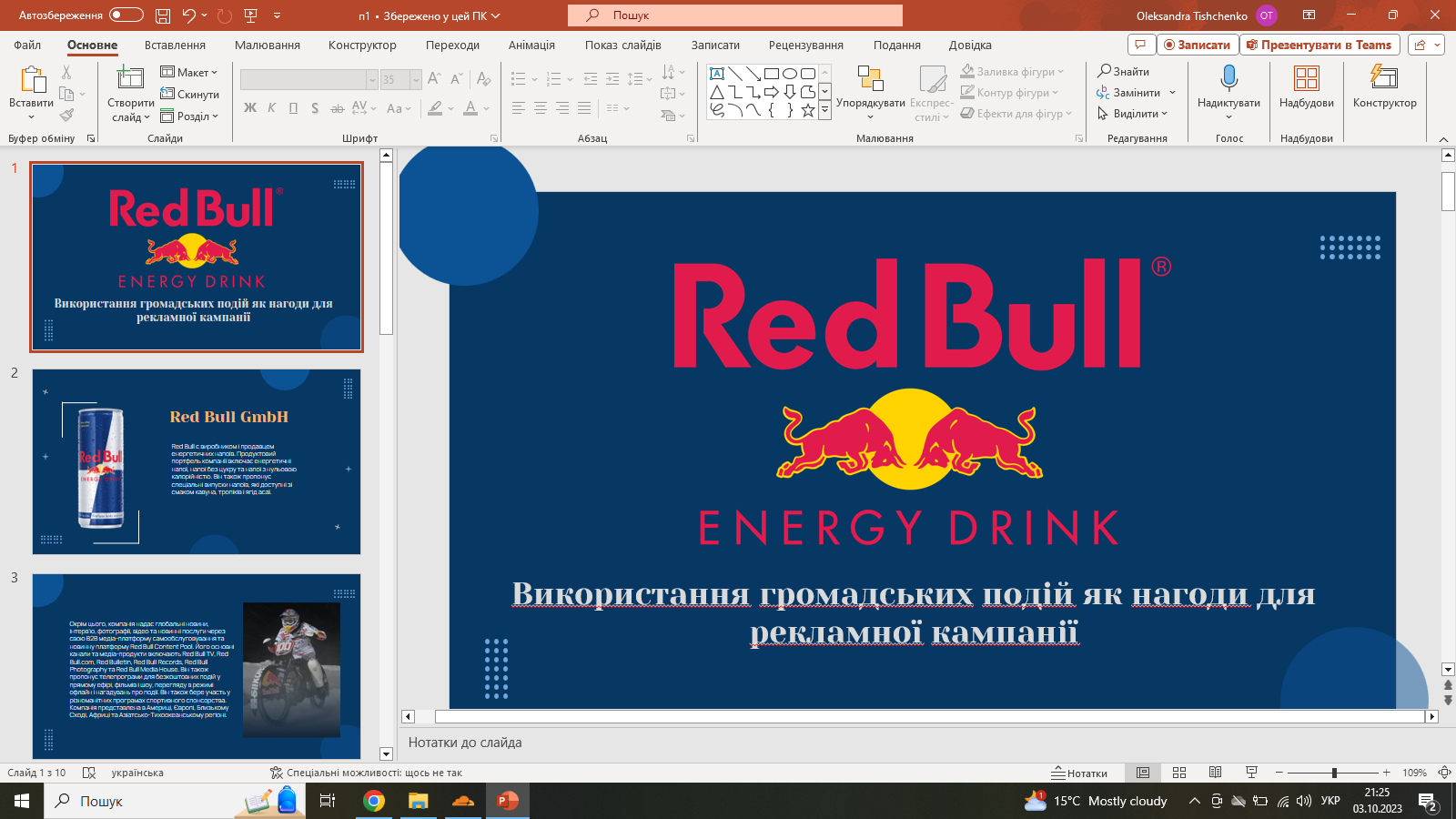This screenshot has height=819, width=1456.
Task: Open the Показ слайдів tab
Action: 623,45
